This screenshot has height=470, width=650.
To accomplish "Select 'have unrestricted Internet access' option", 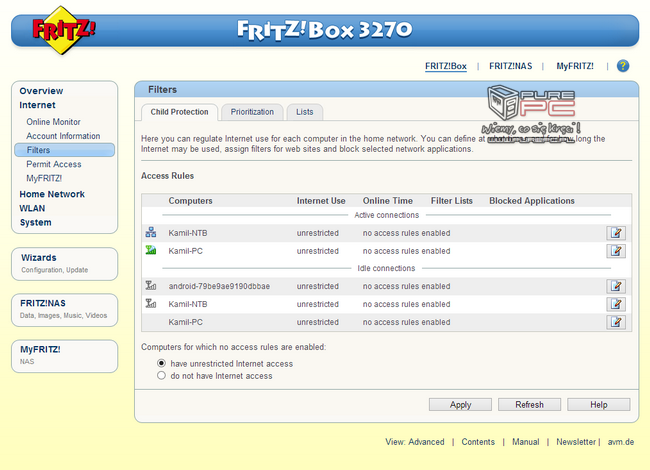I will [161, 363].
